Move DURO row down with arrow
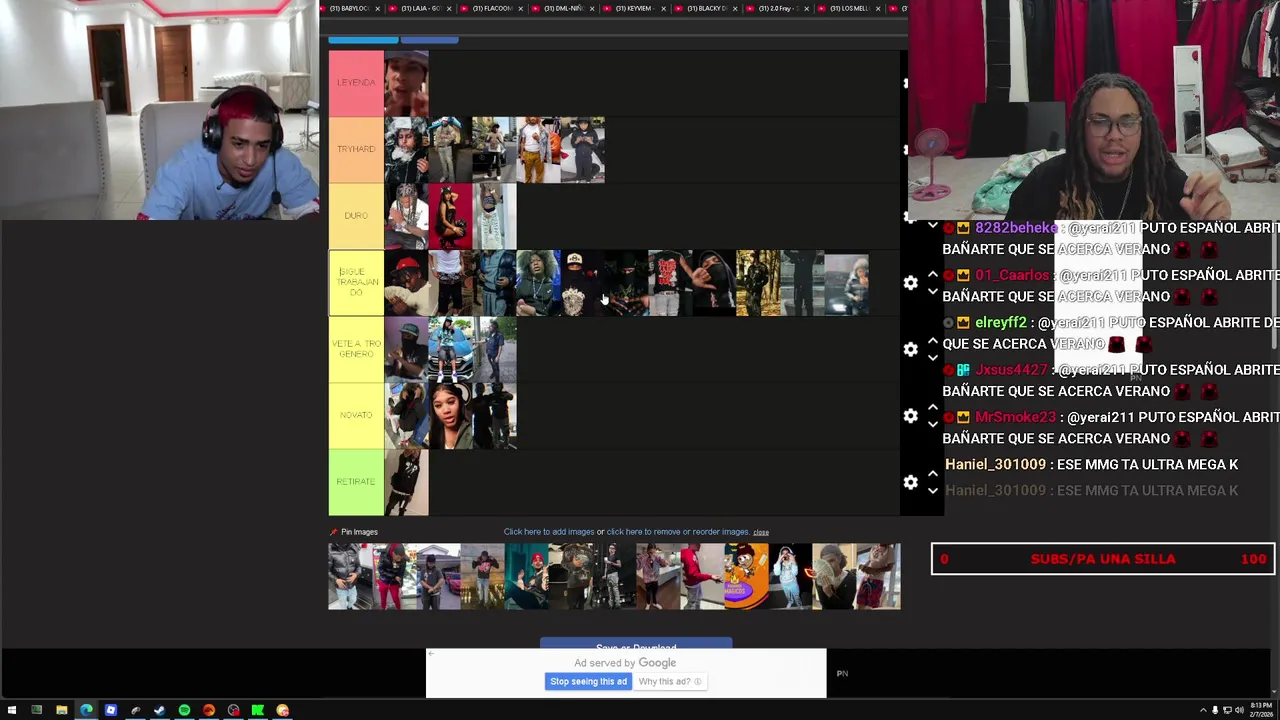This screenshot has height=720, width=1280. tap(933, 226)
